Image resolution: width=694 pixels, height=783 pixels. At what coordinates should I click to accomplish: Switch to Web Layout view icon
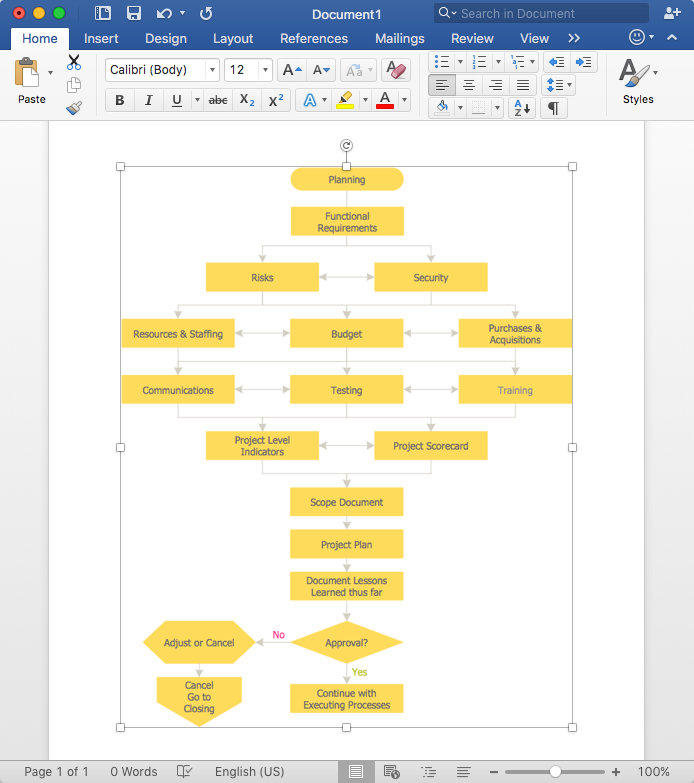pos(392,772)
